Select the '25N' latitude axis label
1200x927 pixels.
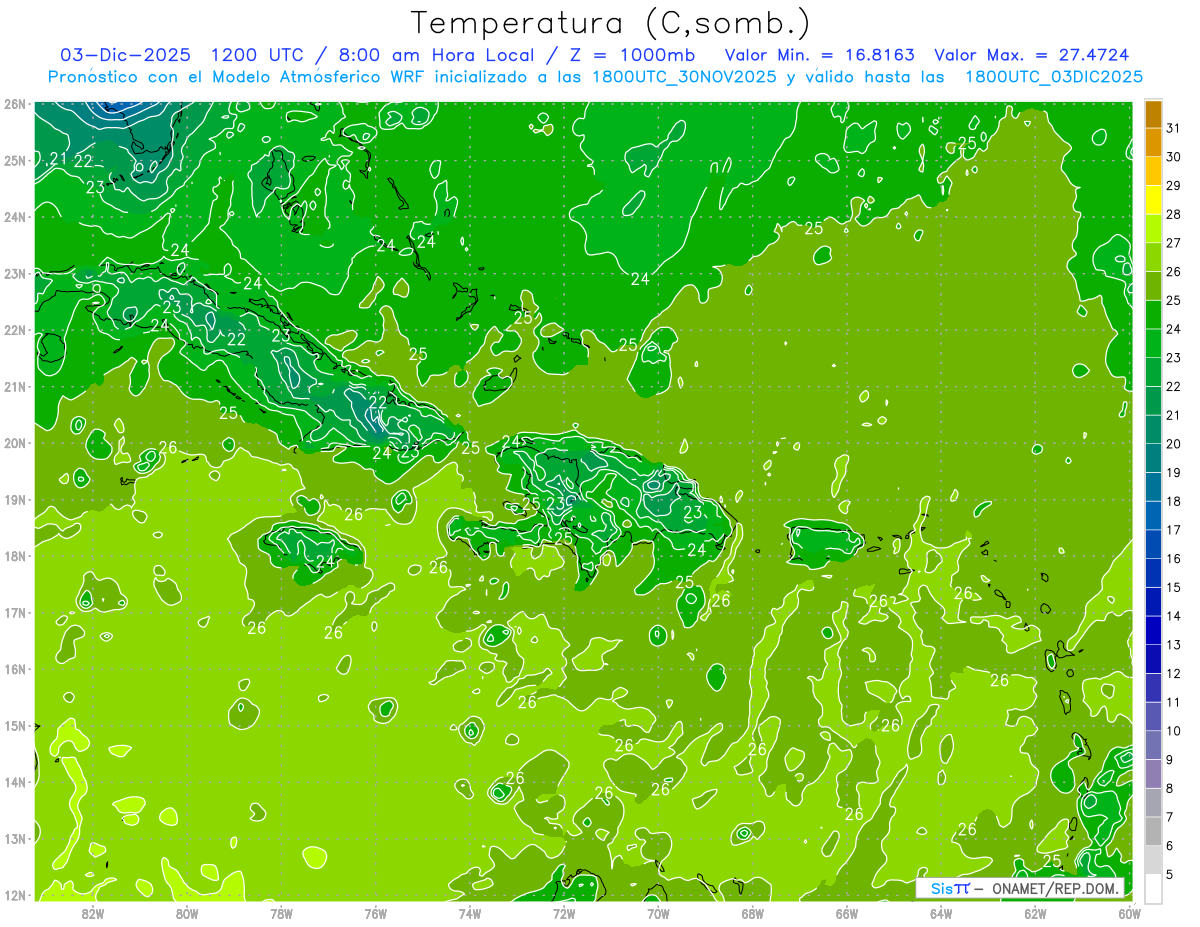pos(14,160)
